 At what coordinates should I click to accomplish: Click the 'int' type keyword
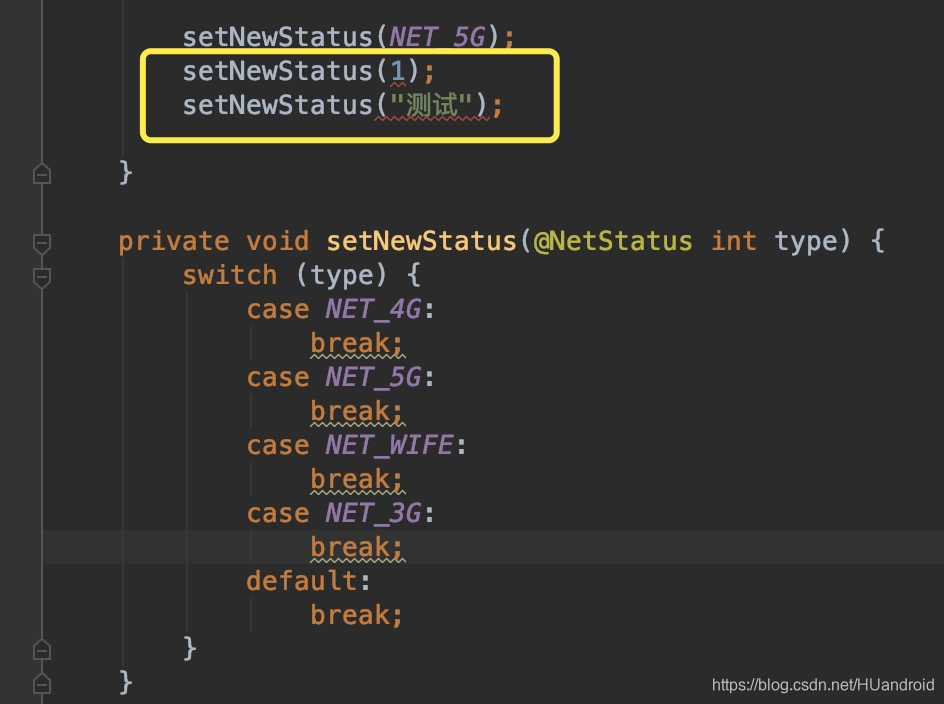(734, 241)
